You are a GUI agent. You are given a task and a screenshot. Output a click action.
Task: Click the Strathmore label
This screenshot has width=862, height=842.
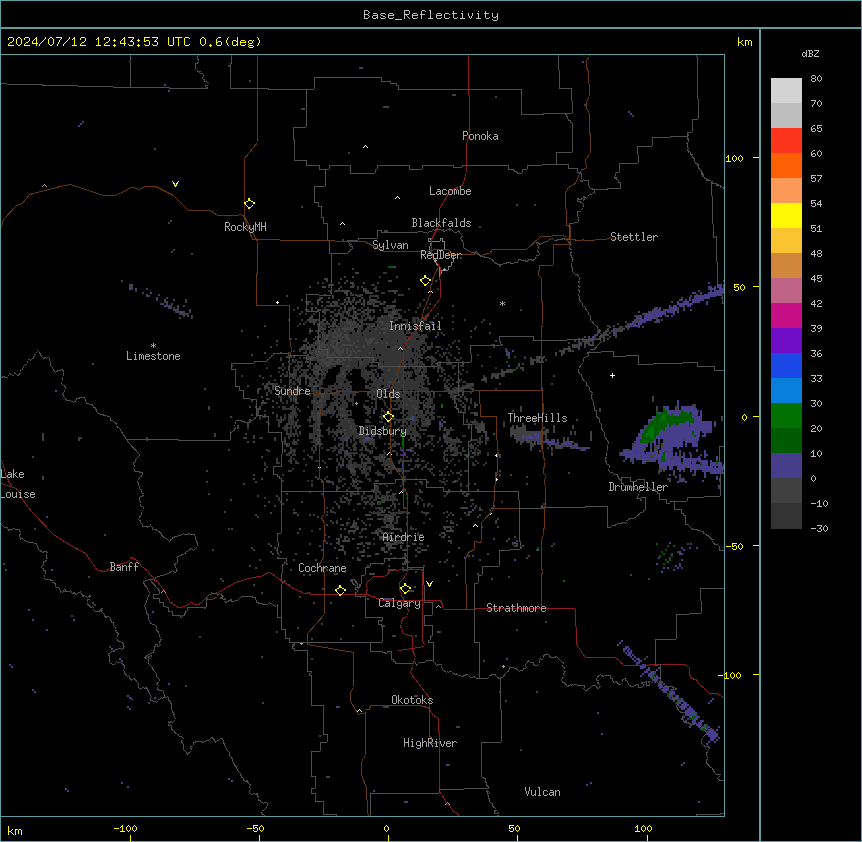coord(516,608)
